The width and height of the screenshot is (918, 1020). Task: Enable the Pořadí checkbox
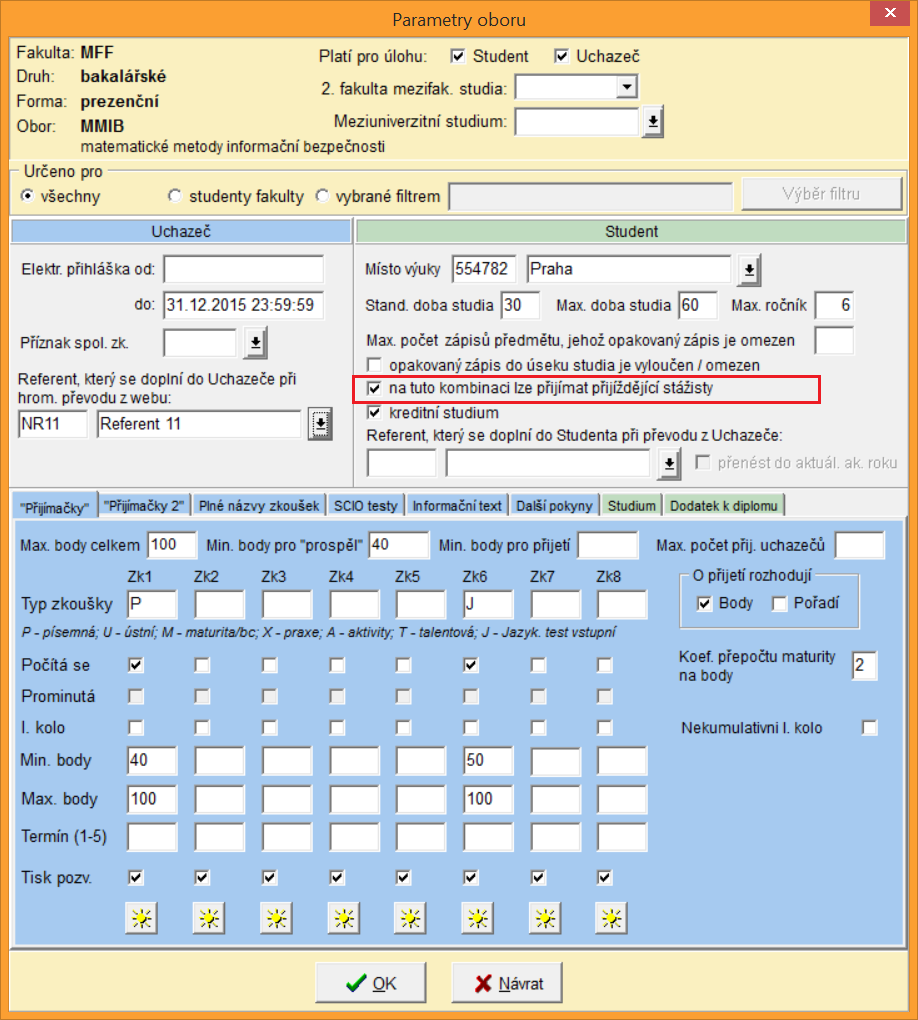coord(780,603)
